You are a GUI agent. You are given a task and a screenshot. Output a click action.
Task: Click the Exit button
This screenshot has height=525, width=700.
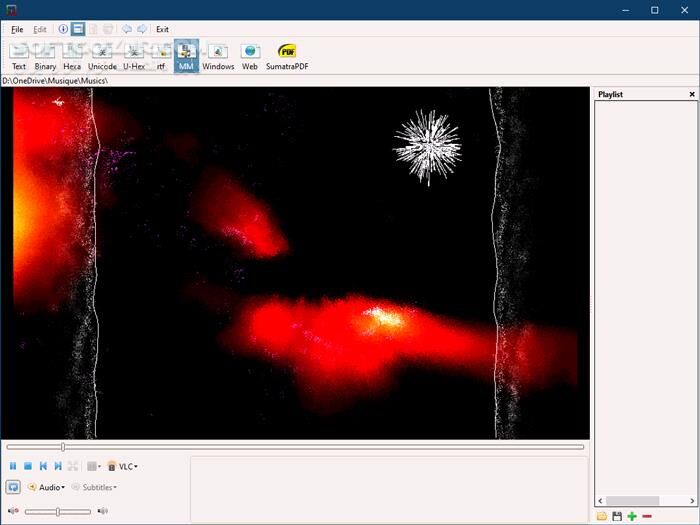pyautogui.click(x=162, y=29)
